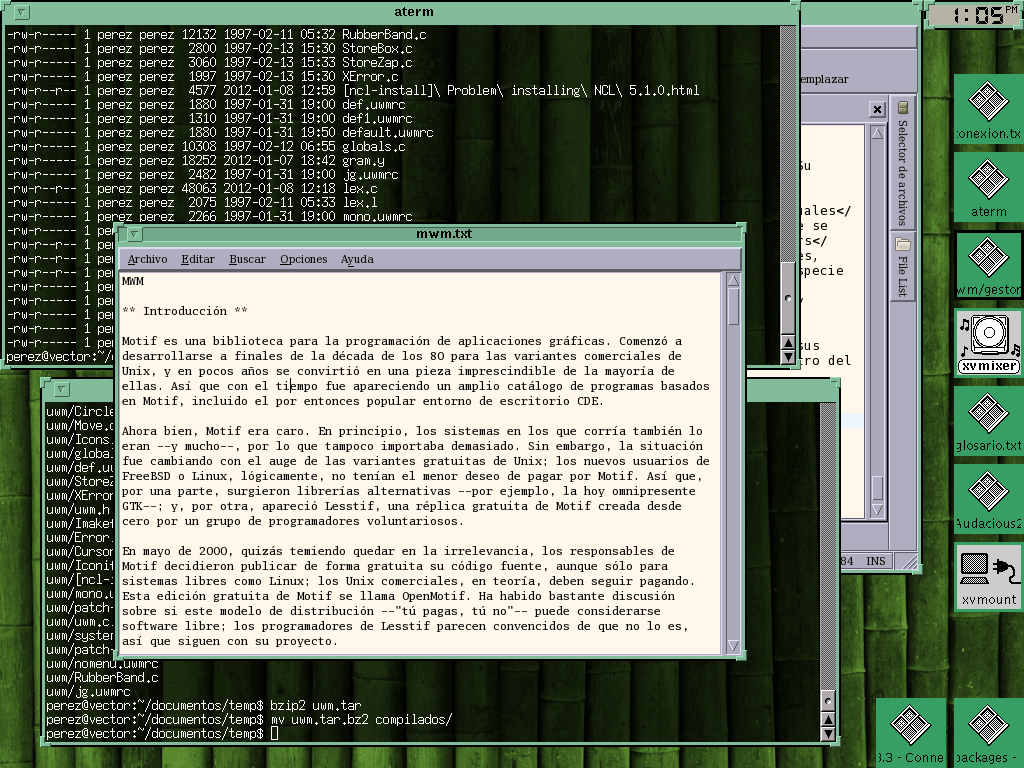Click default.uwmrc in the file listing
The width and height of the screenshot is (1024, 768).
[387, 133]
